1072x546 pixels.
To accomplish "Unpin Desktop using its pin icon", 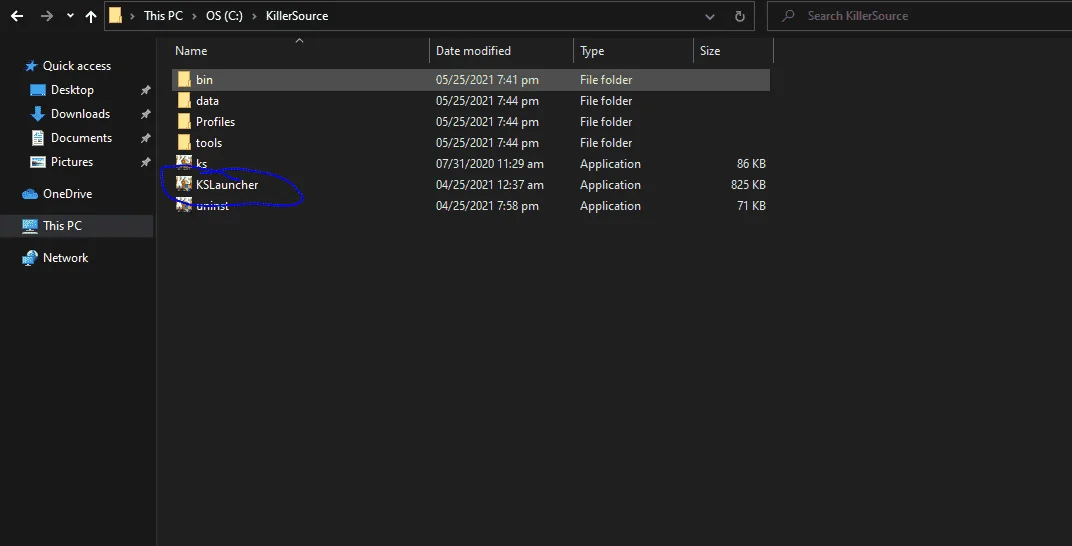I will pyautogui.click(x=145, y=90).
